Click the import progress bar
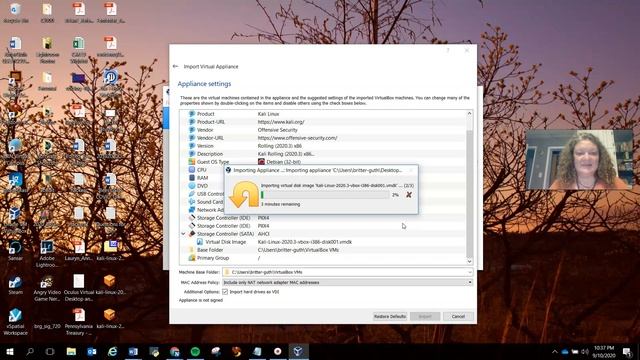The image size is (640, 360). (x=325, y=195)
